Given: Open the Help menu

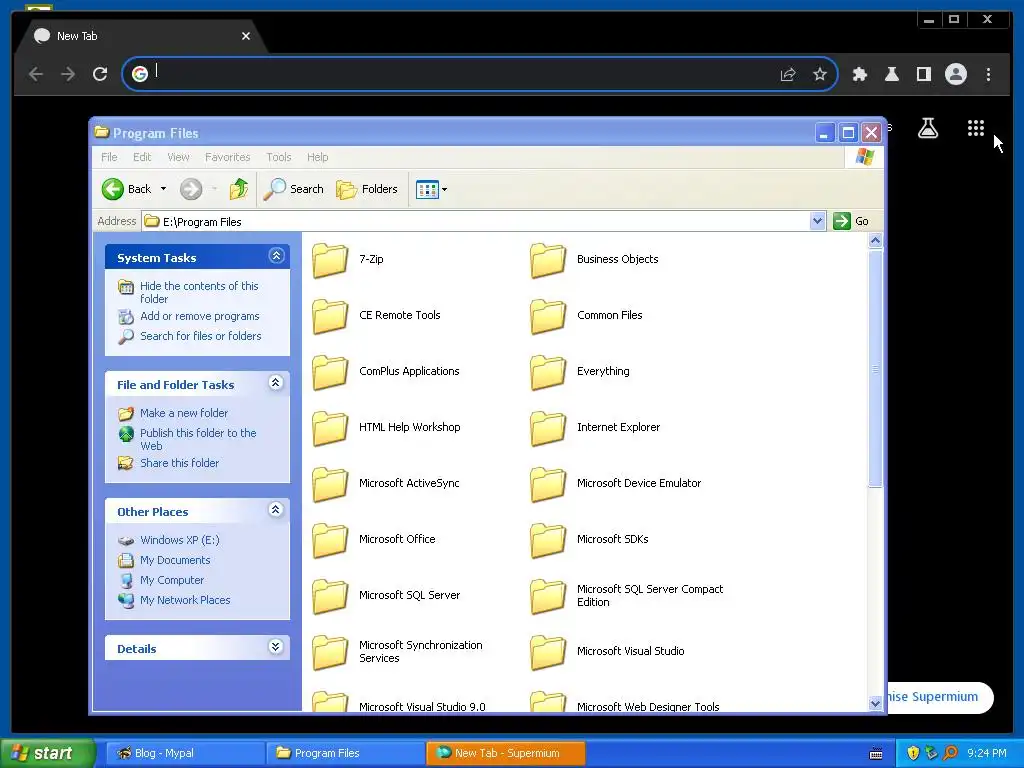Looking at the screenshot, I should 317,157.
